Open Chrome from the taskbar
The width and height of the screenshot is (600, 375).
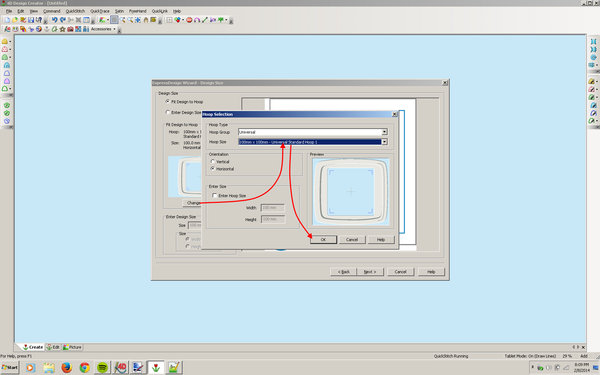tap(85, 367)
